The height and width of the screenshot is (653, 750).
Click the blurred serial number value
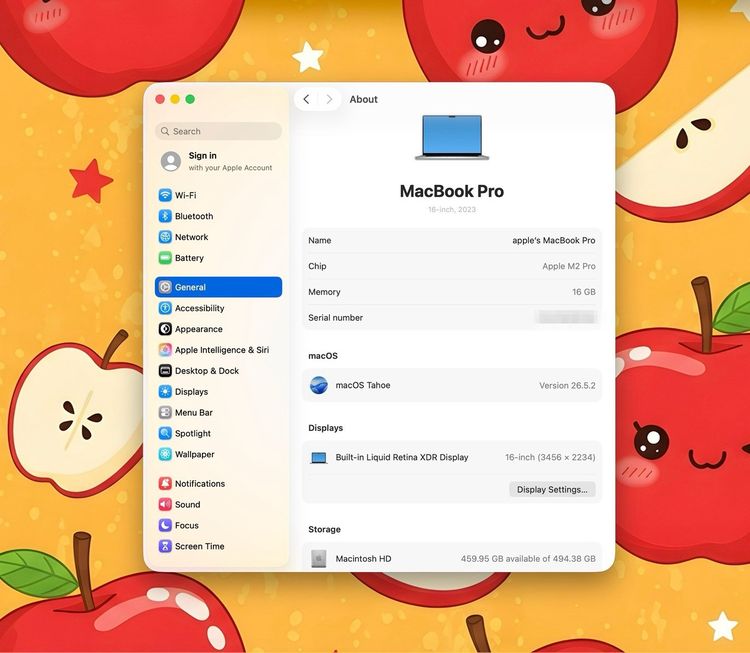pos(566,317)
